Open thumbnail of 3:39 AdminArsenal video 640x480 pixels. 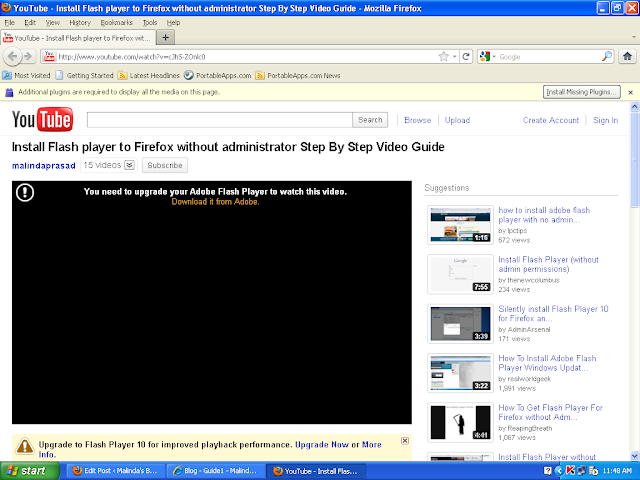click(460, 324)
